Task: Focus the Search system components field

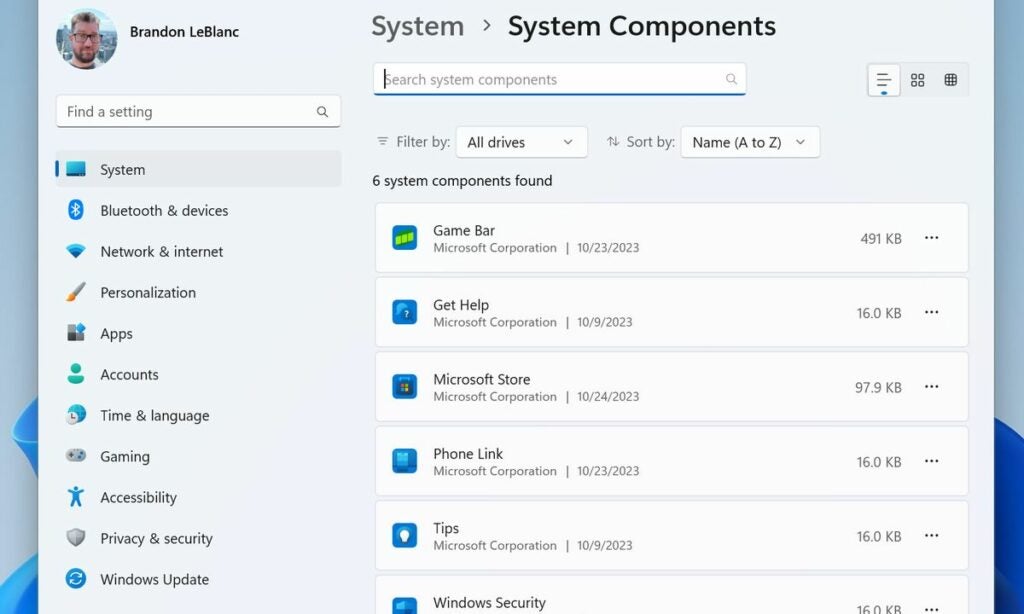Action: point(559,79)
